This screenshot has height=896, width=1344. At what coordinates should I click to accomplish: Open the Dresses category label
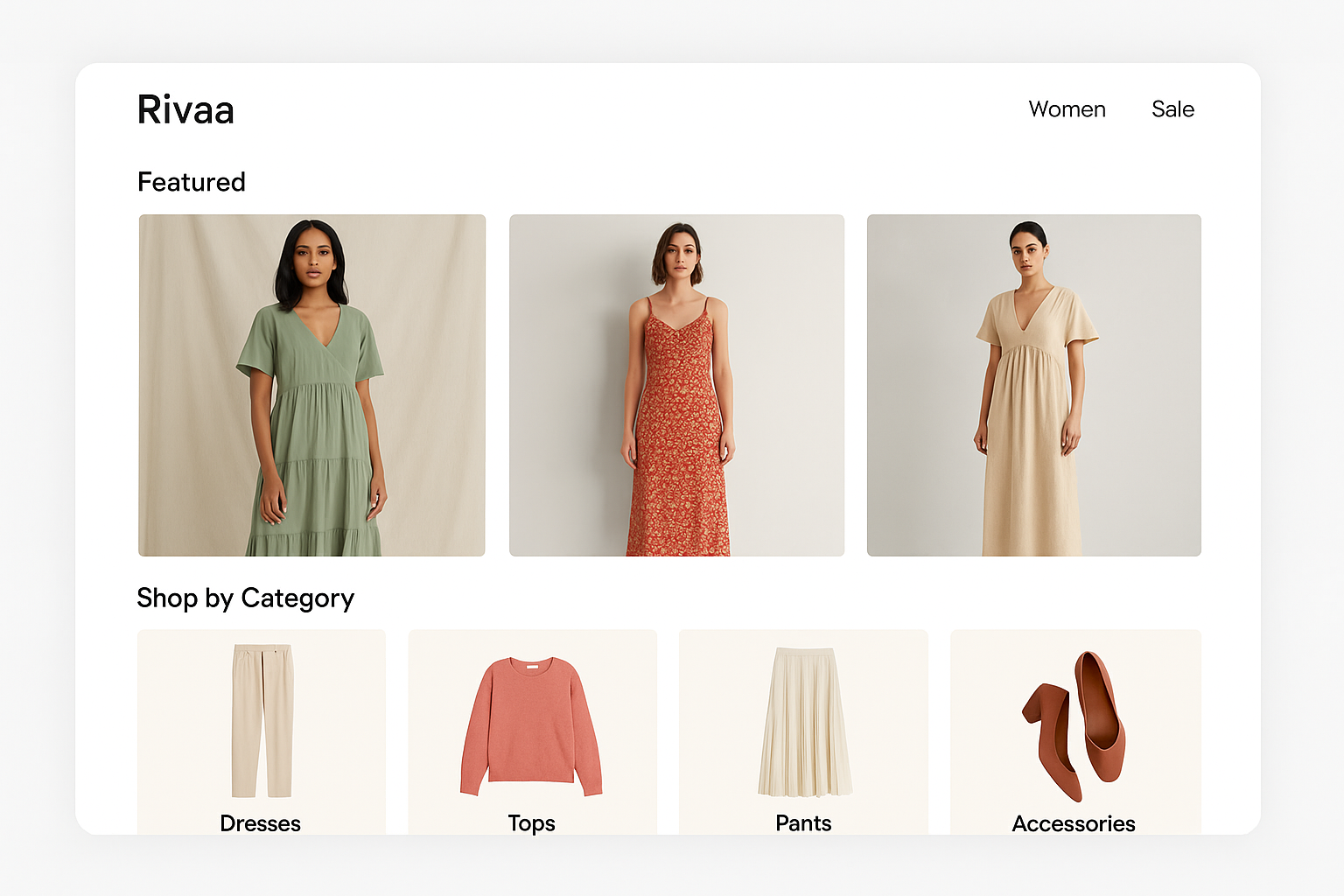pos(260,823)
